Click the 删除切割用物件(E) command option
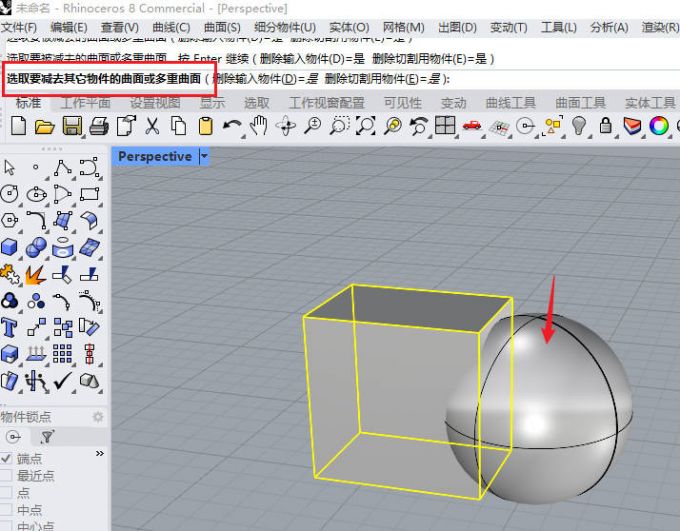 (x=383, y=79)
